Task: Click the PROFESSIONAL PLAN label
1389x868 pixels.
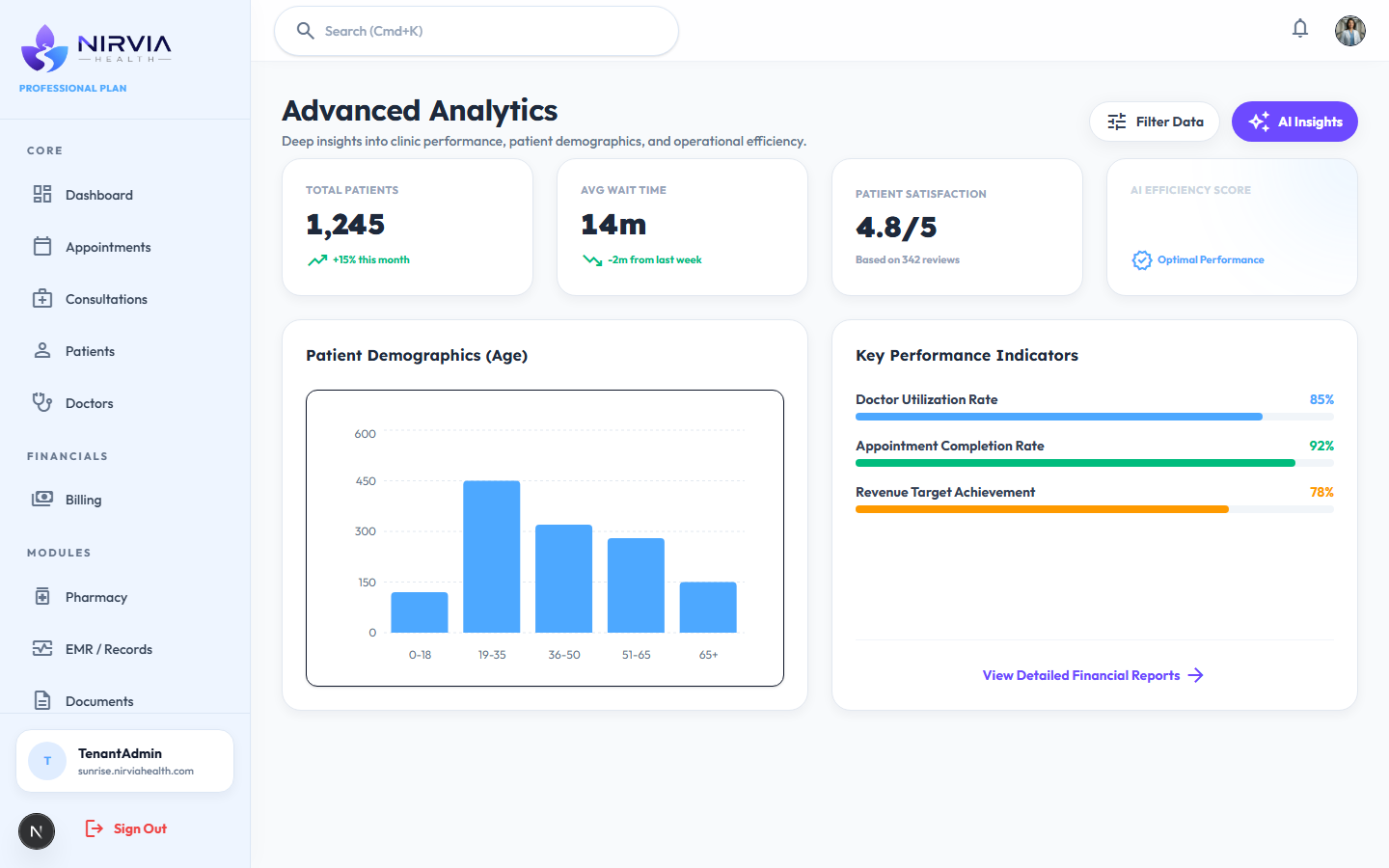Action: click(73, 89)
